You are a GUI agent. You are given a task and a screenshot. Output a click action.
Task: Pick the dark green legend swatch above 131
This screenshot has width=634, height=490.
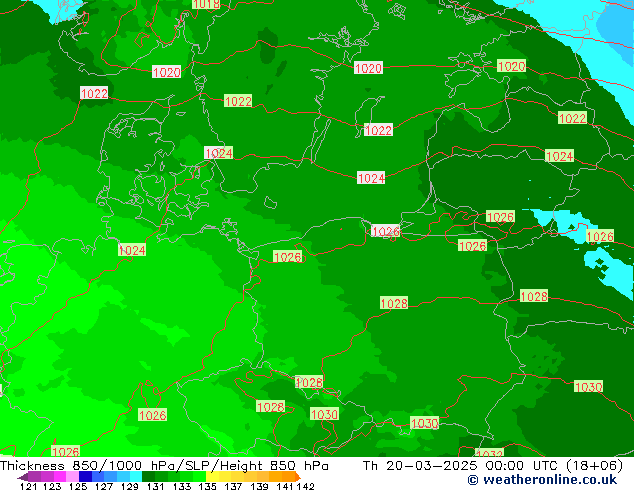point(148,476)
